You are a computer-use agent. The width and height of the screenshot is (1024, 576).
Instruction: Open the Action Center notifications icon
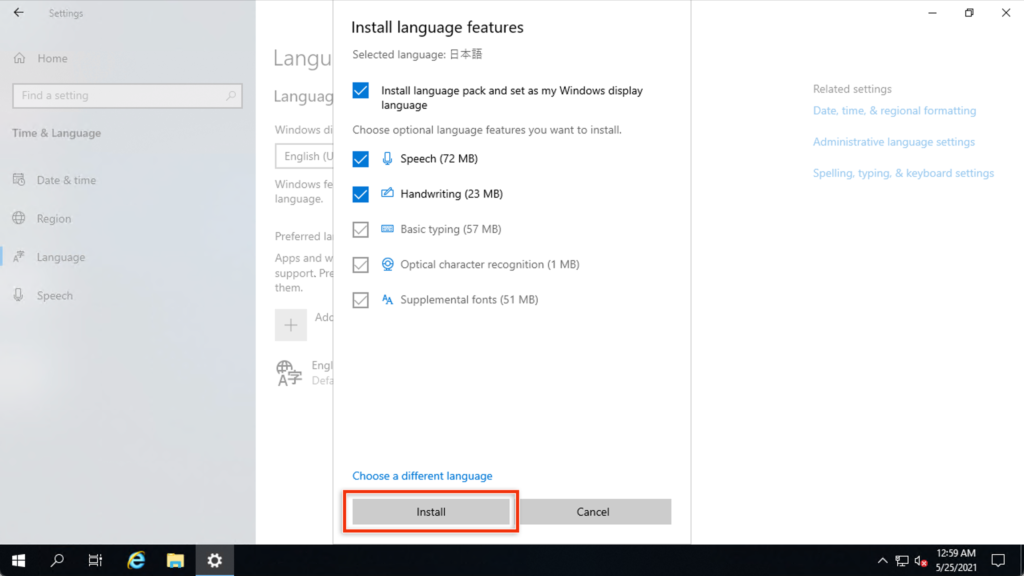(998, 560)
